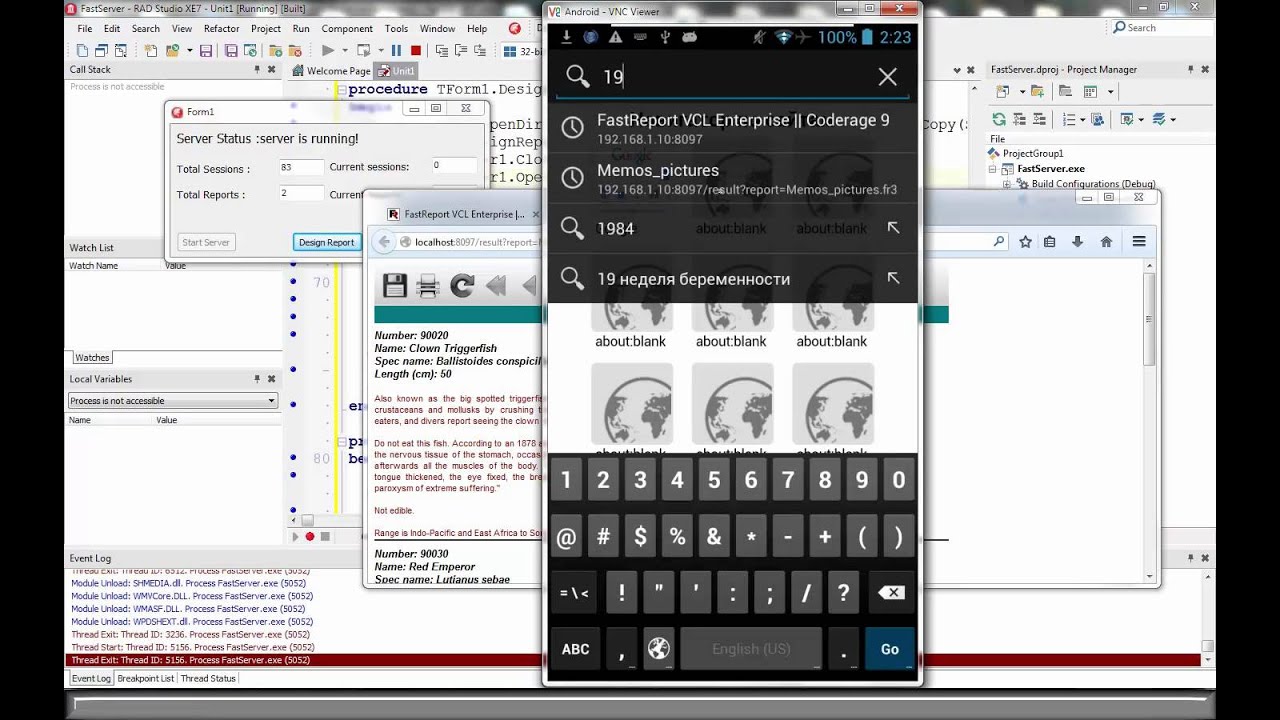Screen dimensions: 1280x720
Task: Open the File menu in RAD Studio
Action: (85, 29)
